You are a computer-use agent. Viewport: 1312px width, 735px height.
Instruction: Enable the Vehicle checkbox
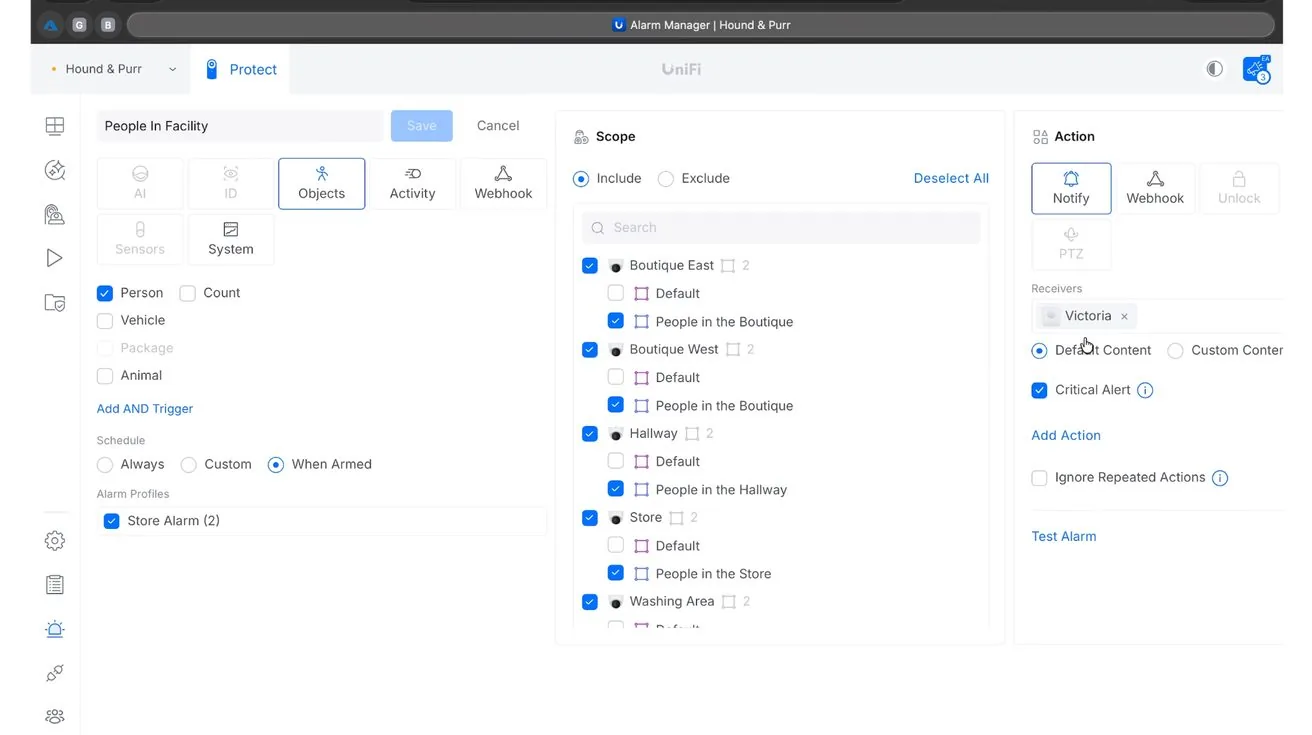(105, 321)
